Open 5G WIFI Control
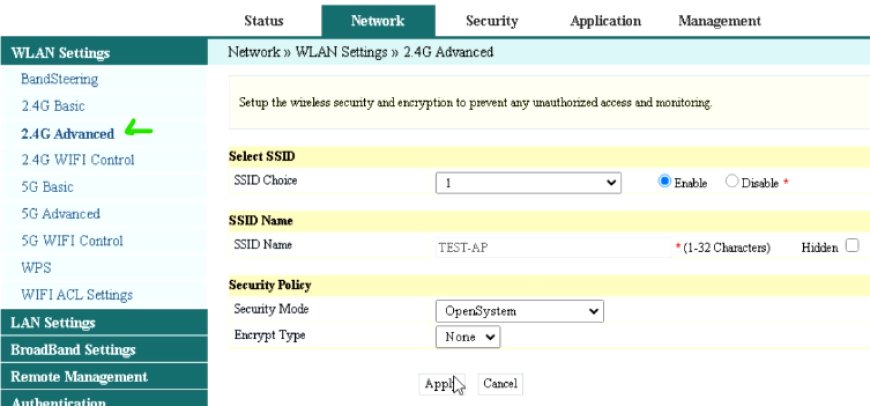Viewport: 870px width, 406px height. (72, 241)
